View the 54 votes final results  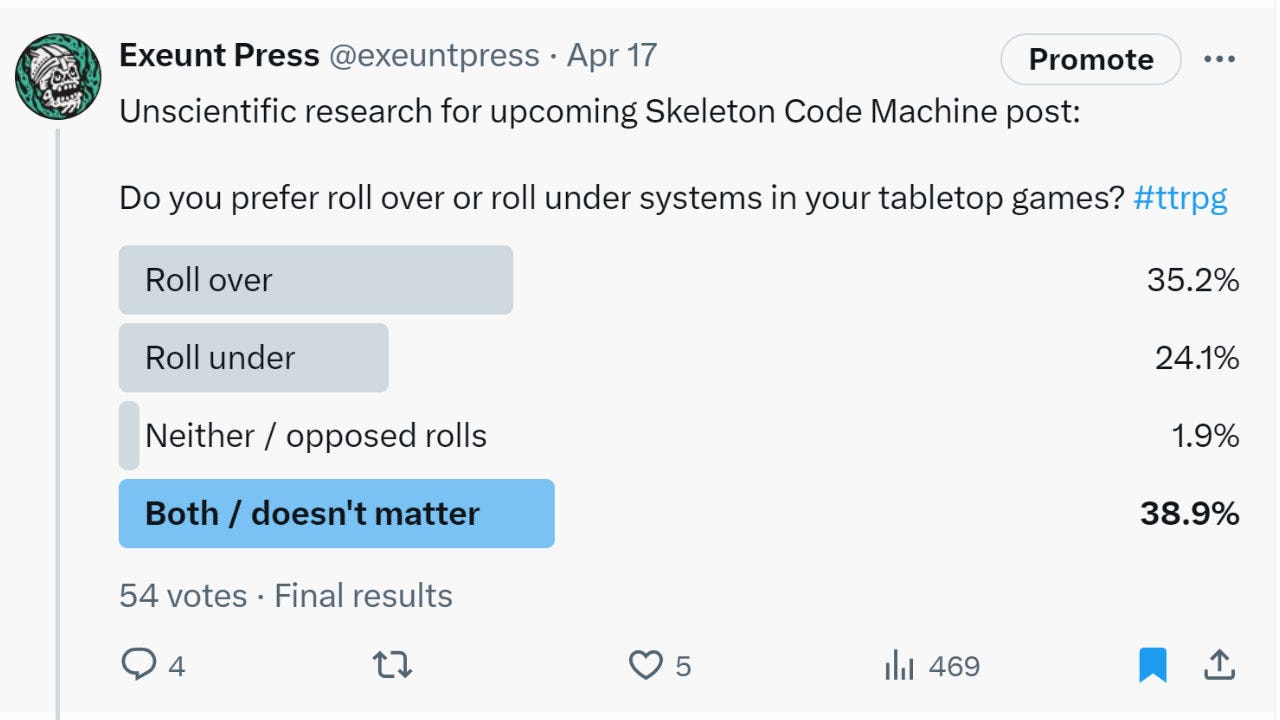tap(285, 596)
